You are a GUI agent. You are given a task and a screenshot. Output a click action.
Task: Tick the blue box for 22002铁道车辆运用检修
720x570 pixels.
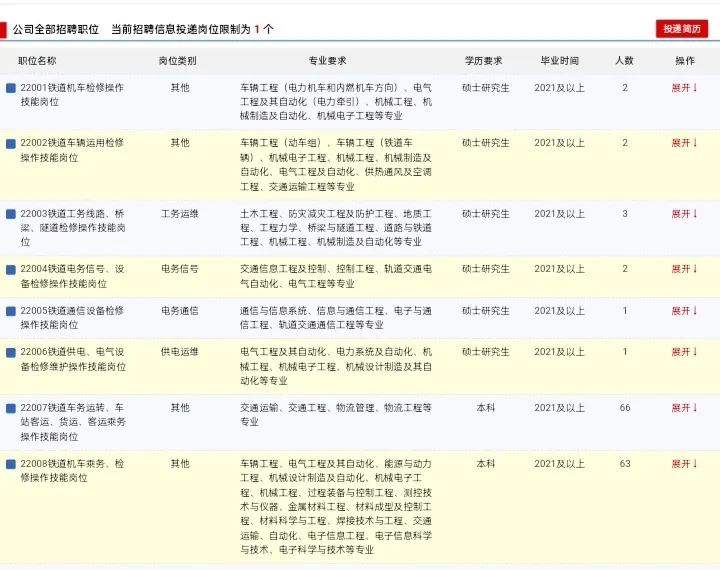[x=11, y=143]
